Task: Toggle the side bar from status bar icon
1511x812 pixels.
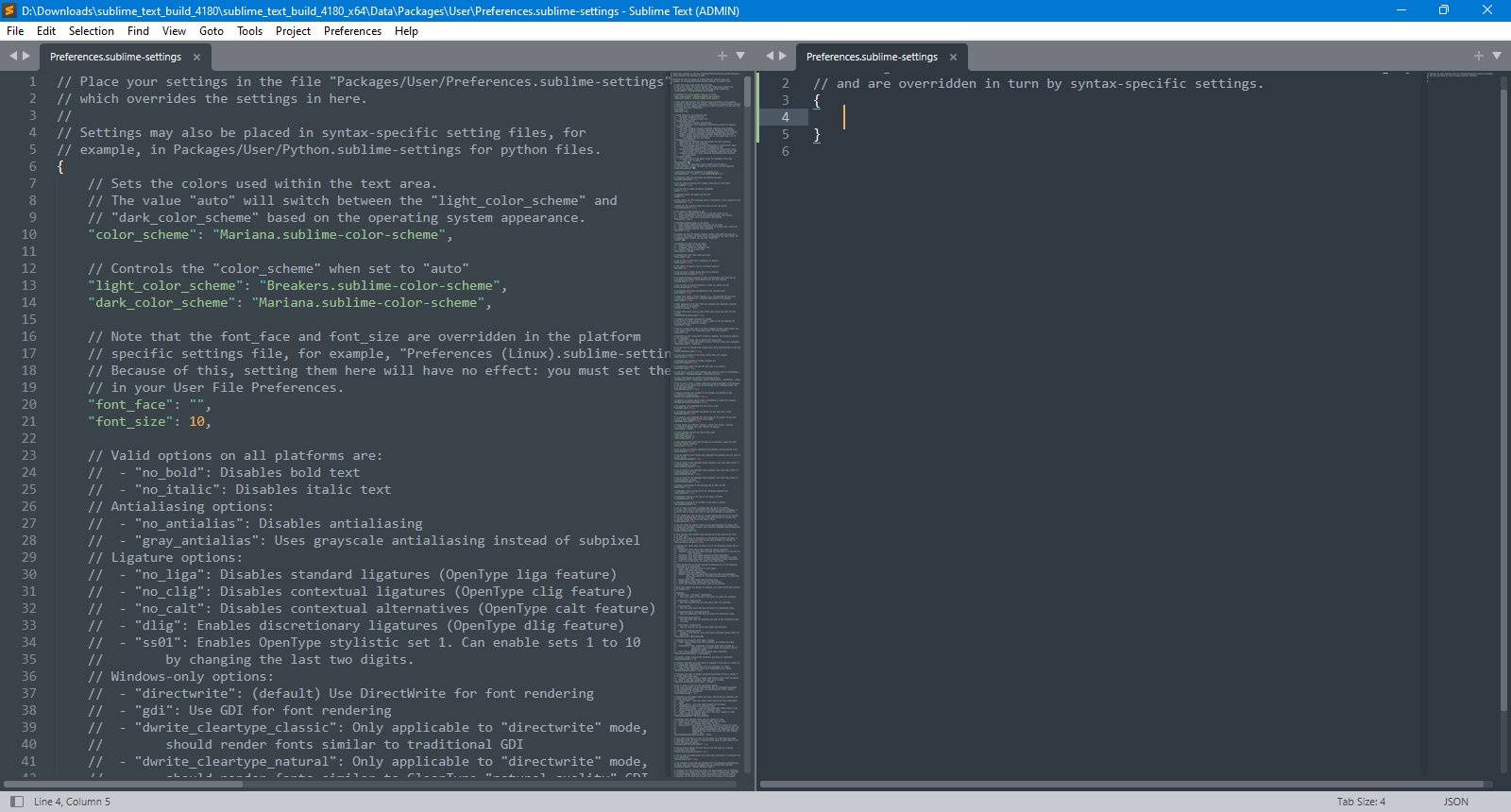Action: (16, 802)
